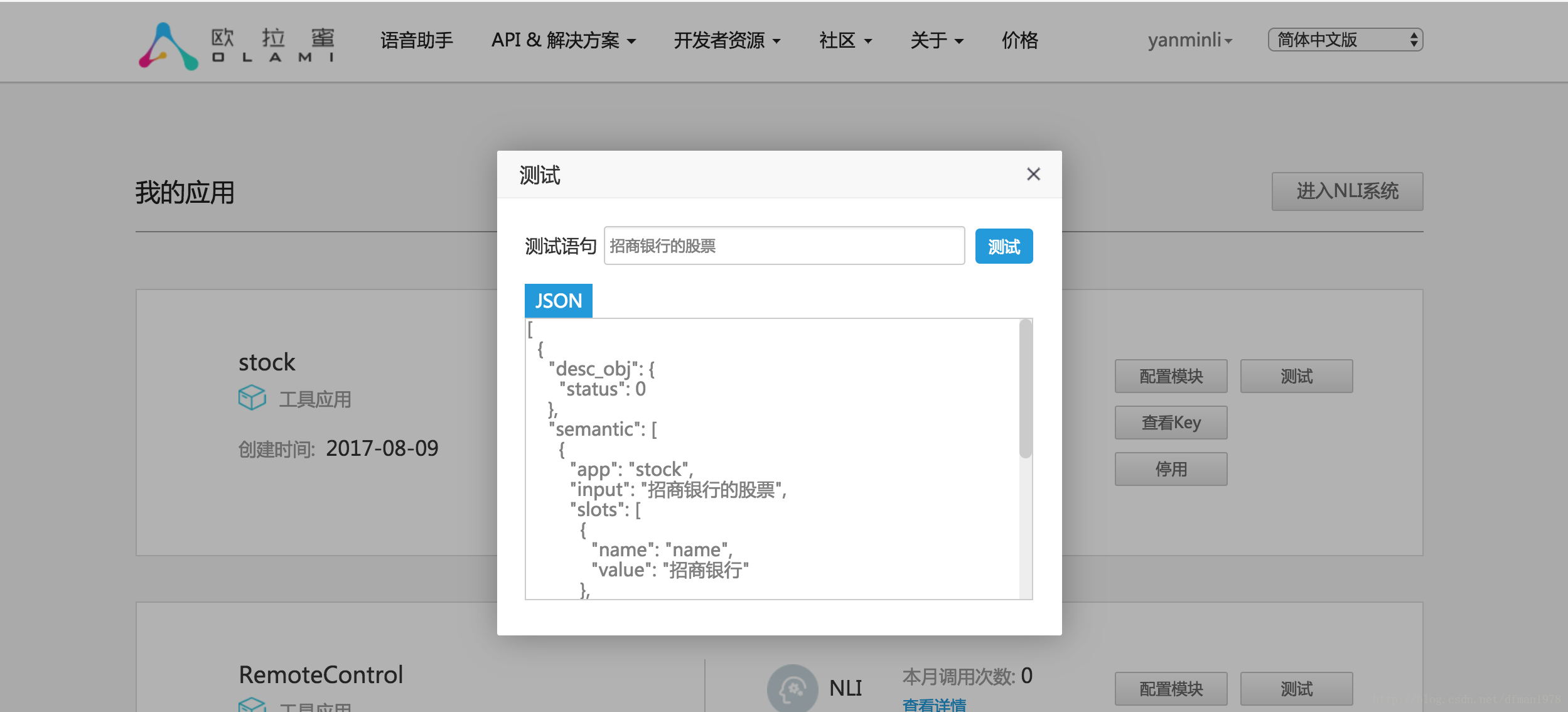This screenshot has height=712, width=1568.
Task: Open the yanminli user menu
Action: [1190, 40]
